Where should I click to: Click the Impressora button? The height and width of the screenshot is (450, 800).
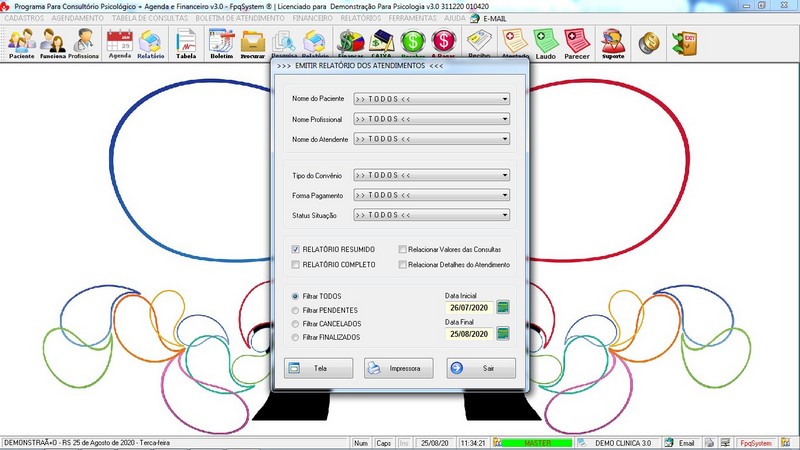click(399, 368)
